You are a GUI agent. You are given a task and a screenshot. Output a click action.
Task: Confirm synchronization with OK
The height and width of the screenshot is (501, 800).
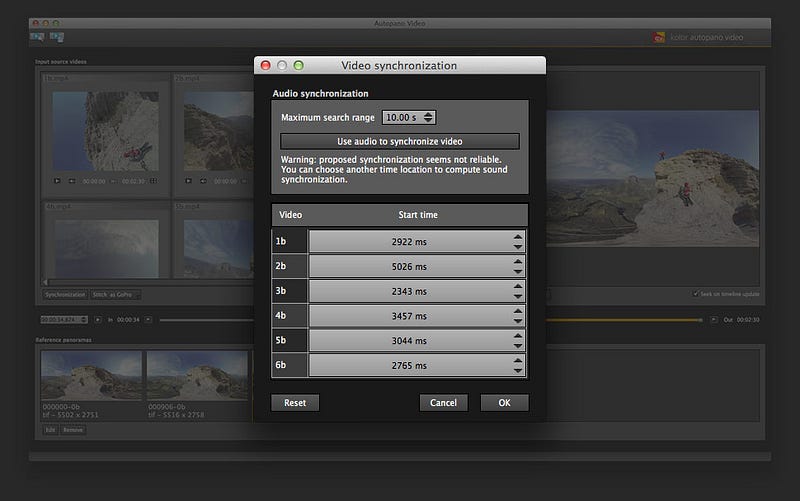click(505, 403)
